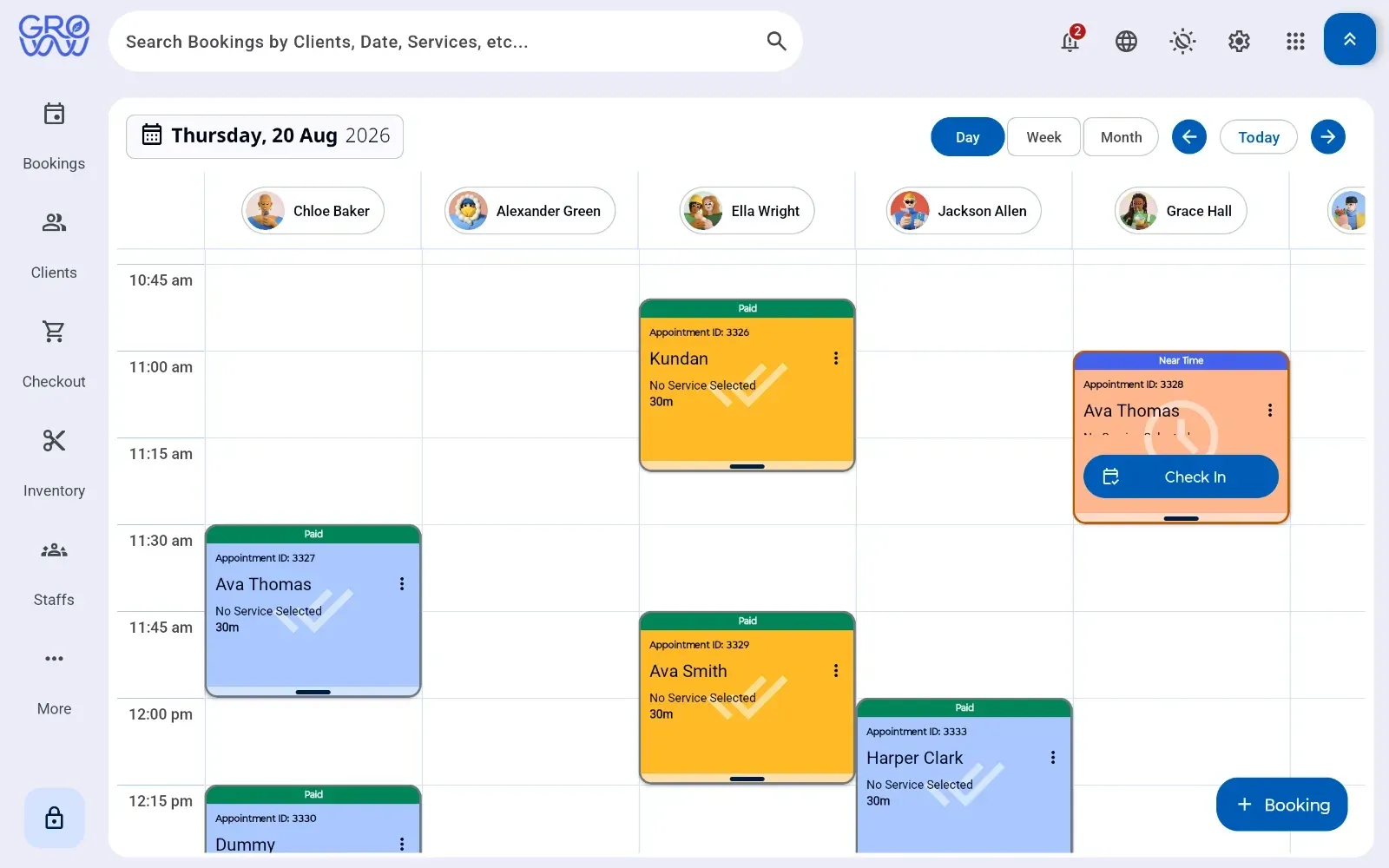1389x868 pixels.
Task: Click Appointment ID: 3330 text
Action: (x=266, y=819)
